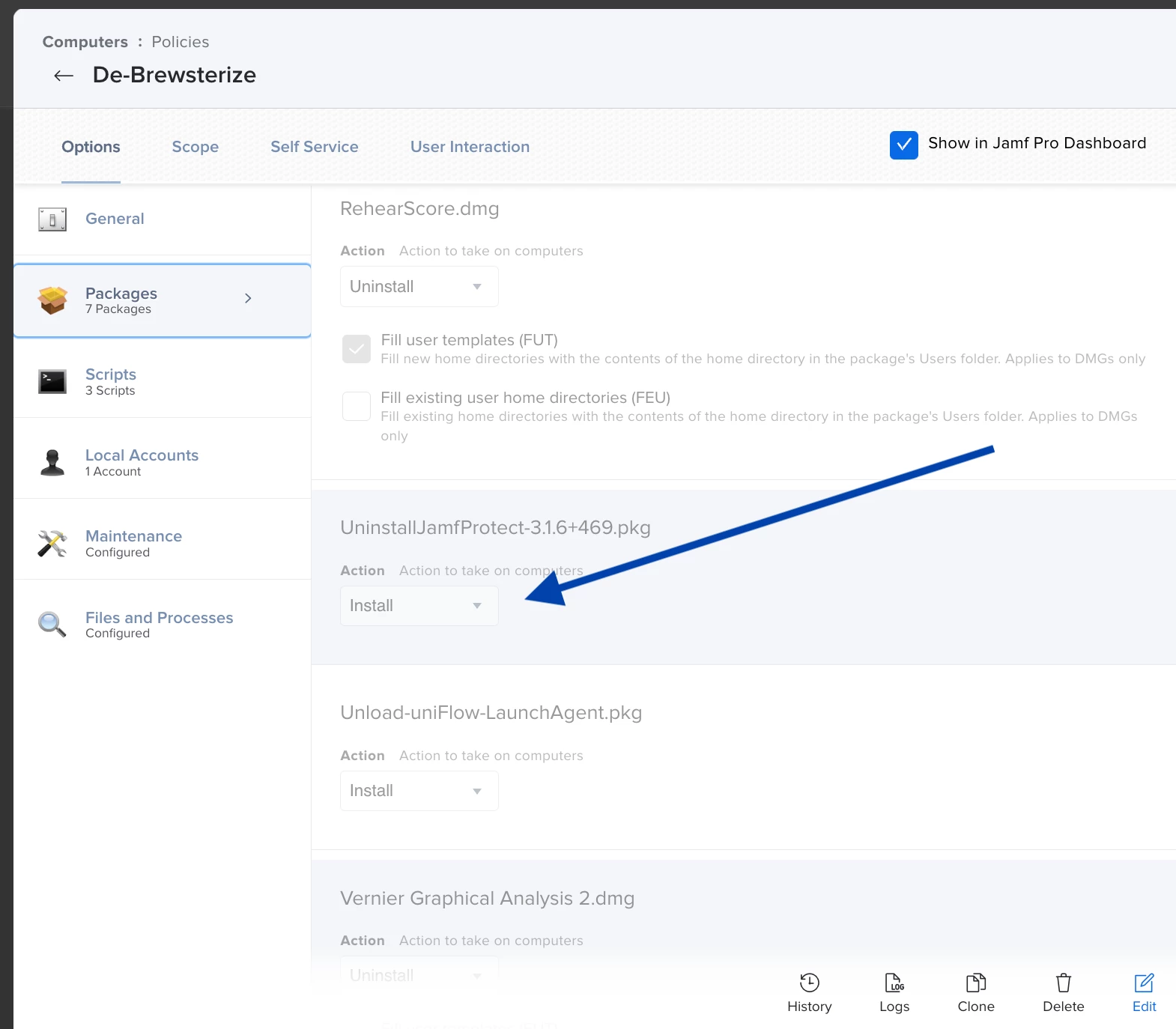Open the Maintenance payload link
This screenshot has width=1176, height=1029.
[x=134, y=536]
